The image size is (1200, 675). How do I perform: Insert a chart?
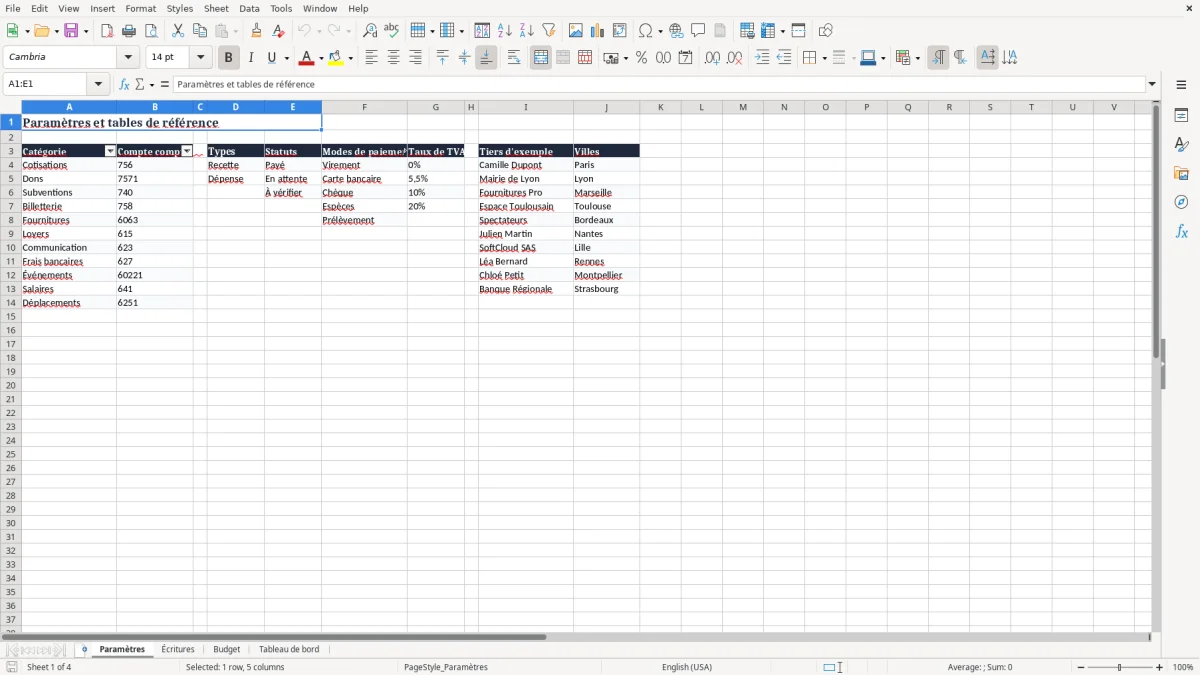coord(598,31)
